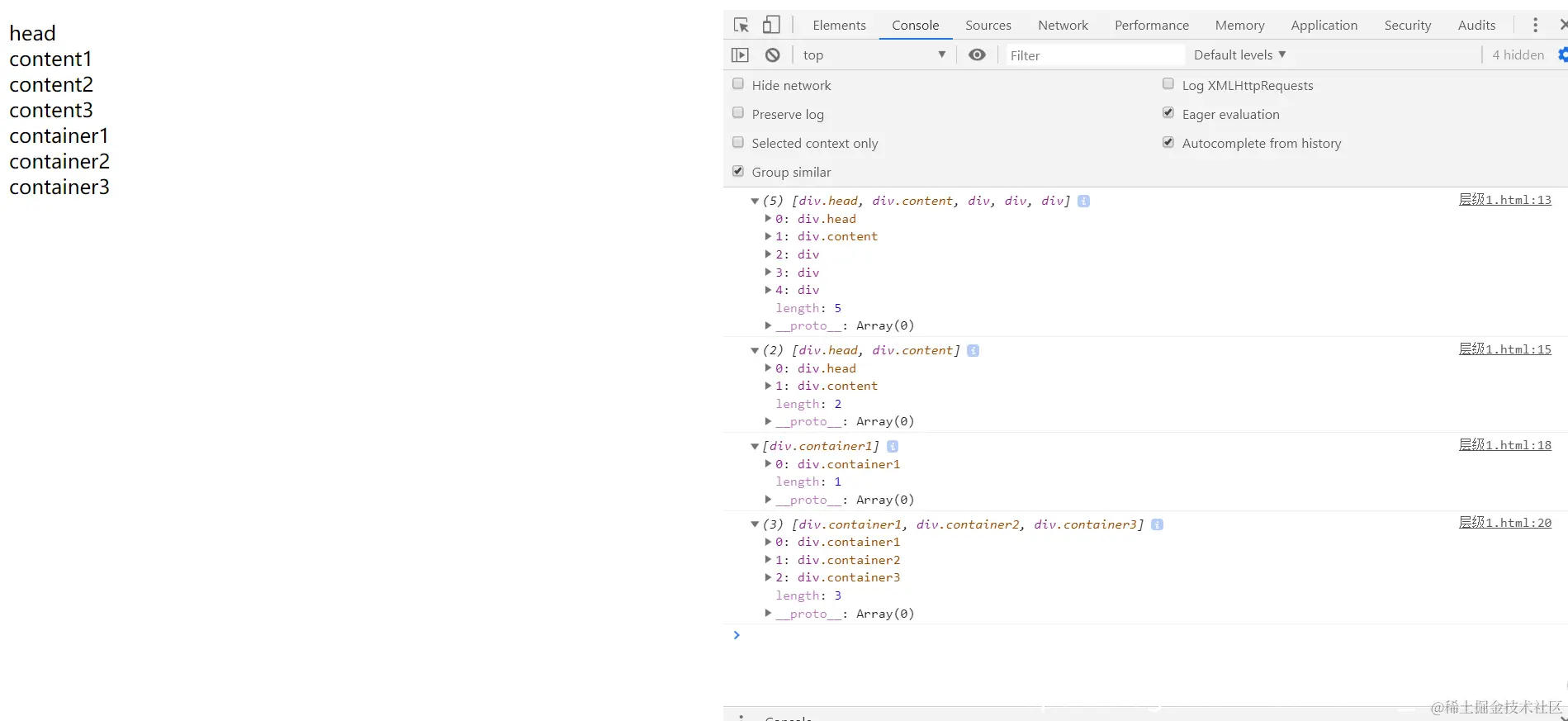This screenshot has height=721, width=1568.
Task: Click the head text on page
Action: (32, 34)
